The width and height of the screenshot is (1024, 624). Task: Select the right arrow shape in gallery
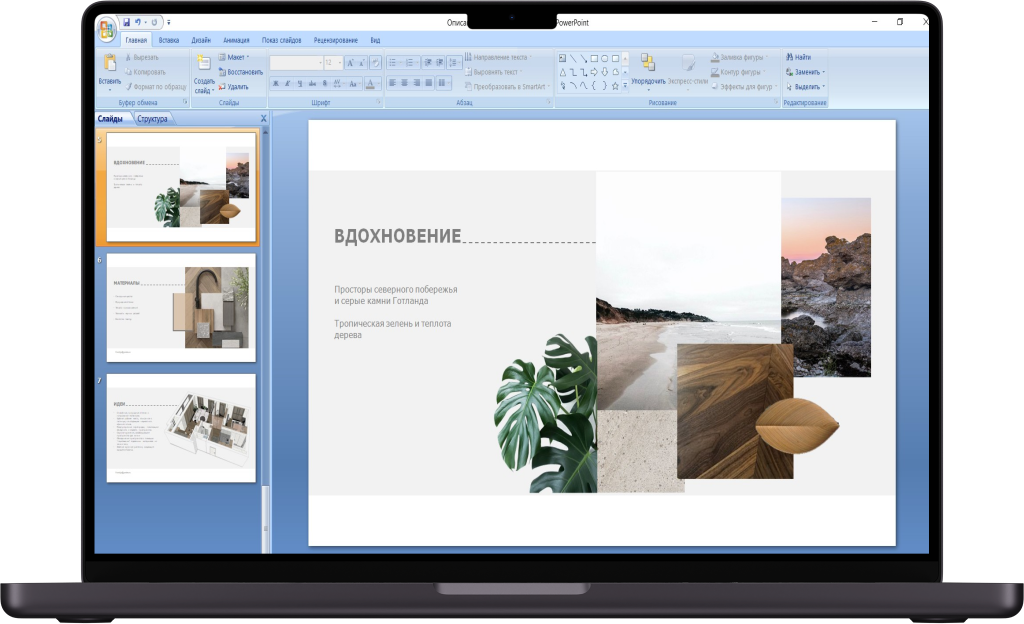click(x=594, y=72)
